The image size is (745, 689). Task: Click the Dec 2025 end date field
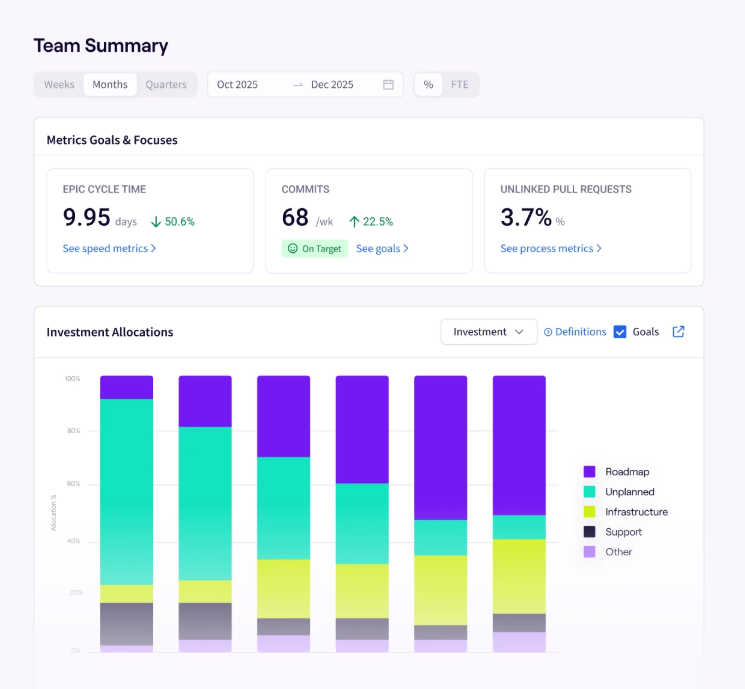coord(332,85)
